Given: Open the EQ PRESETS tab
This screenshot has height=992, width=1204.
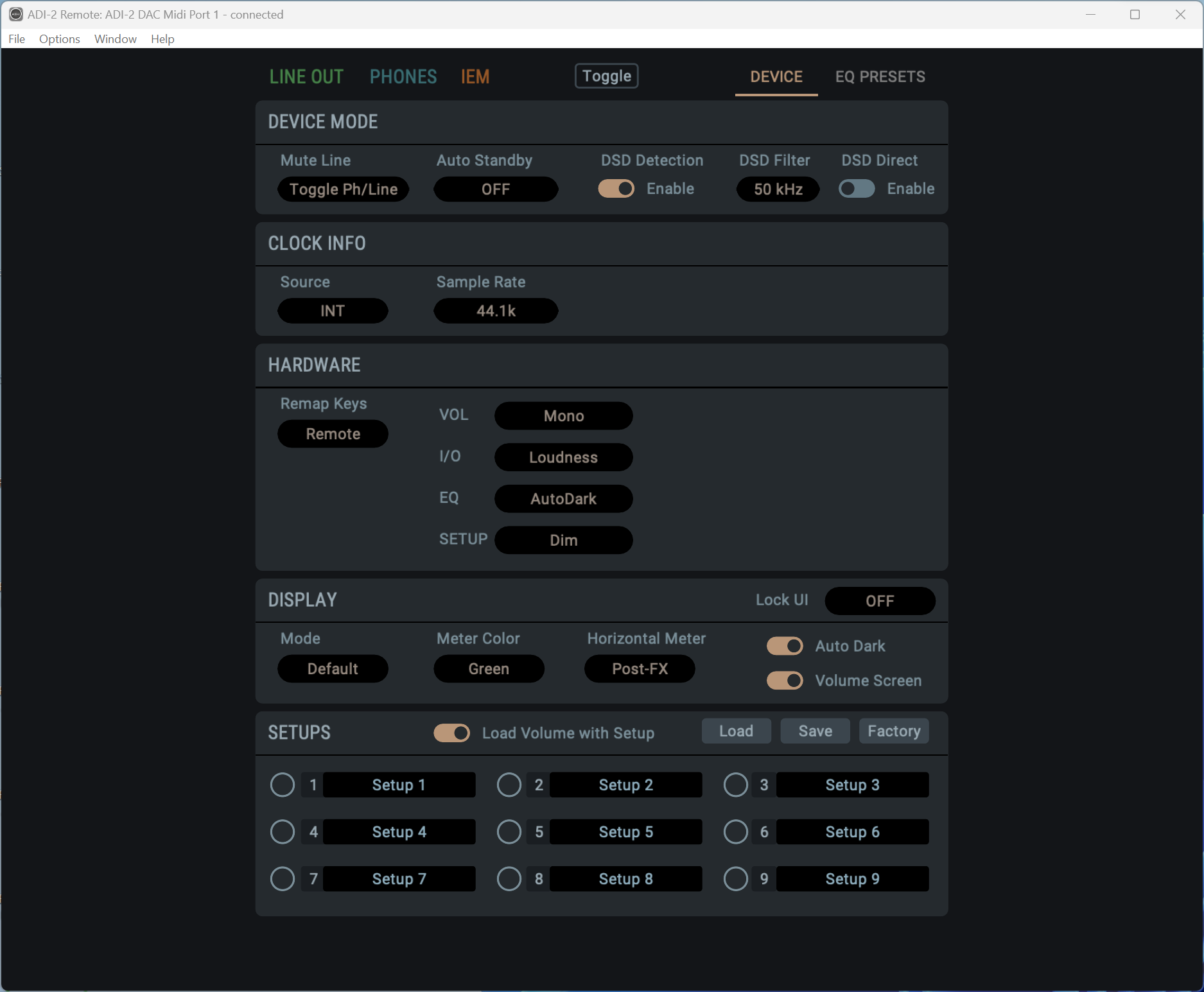Looking at the screenshot, I should [x=880, y=76].
